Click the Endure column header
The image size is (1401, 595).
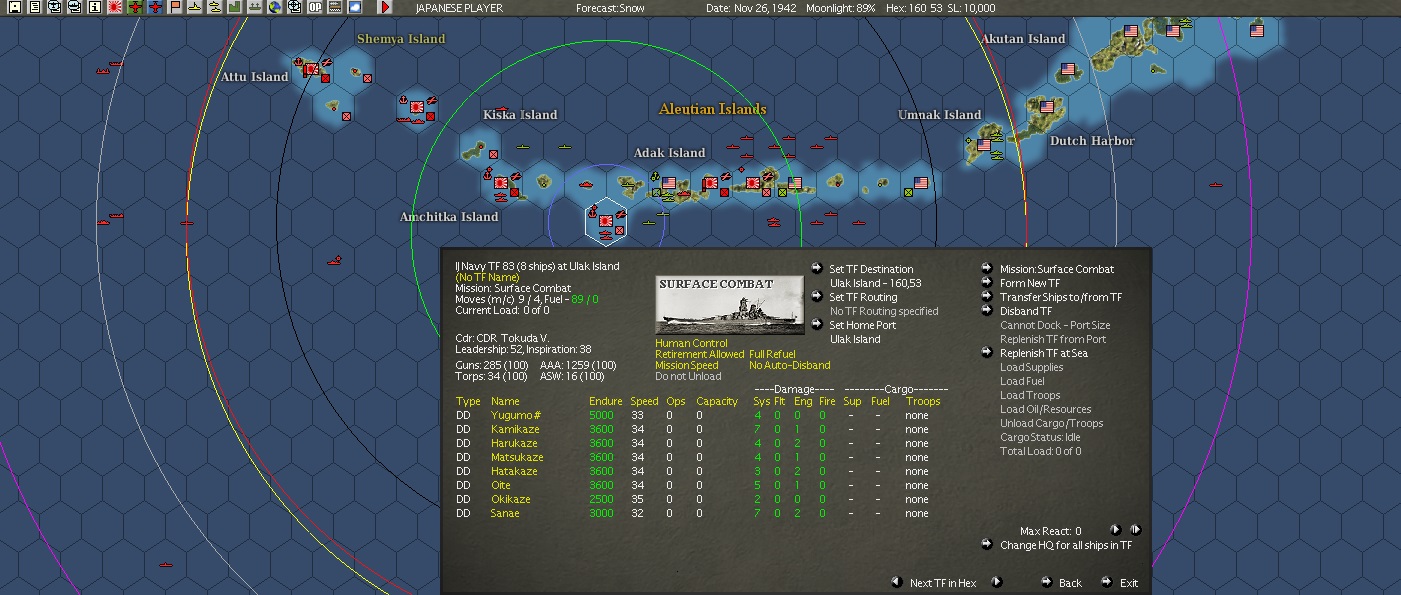point(606,402)
